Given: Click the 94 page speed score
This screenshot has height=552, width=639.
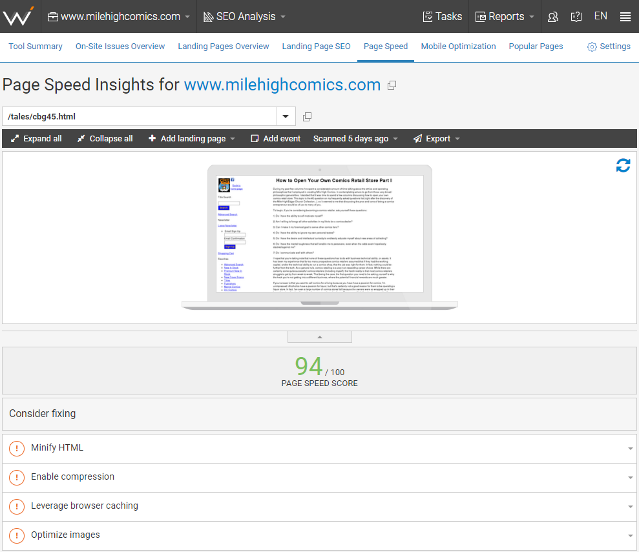Looking at the screenshot, I should [308, 366].
